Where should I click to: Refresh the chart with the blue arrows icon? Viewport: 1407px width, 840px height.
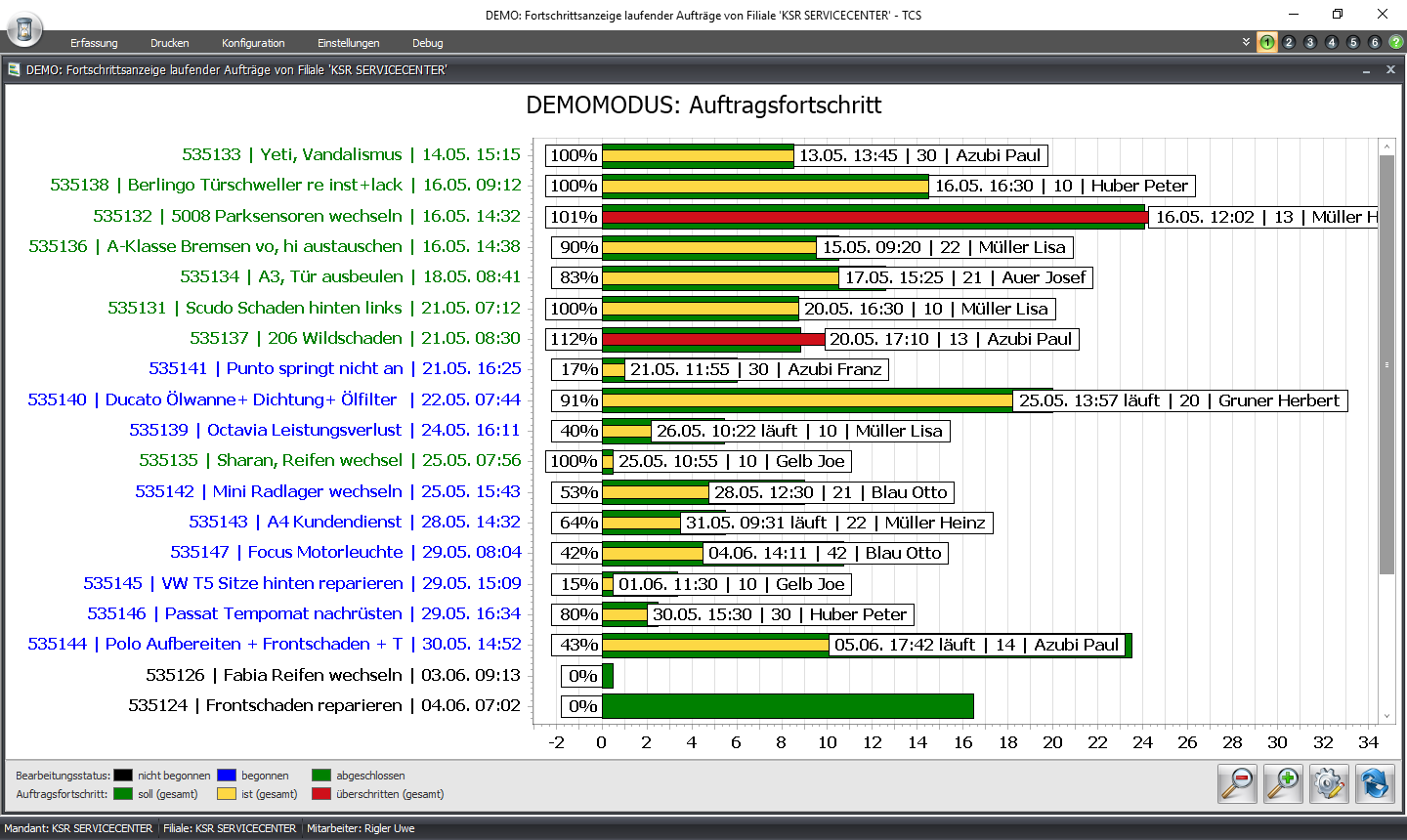pyautogui.click(x=1375, y=783)
